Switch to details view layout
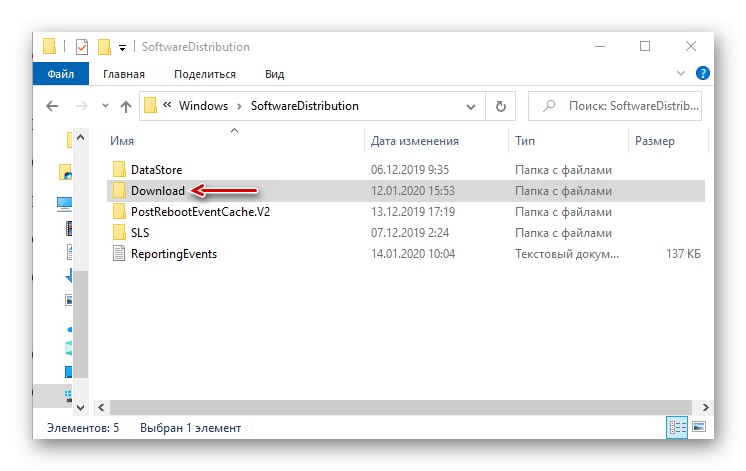This screenshot has height=471, width=746. [677, 428]
